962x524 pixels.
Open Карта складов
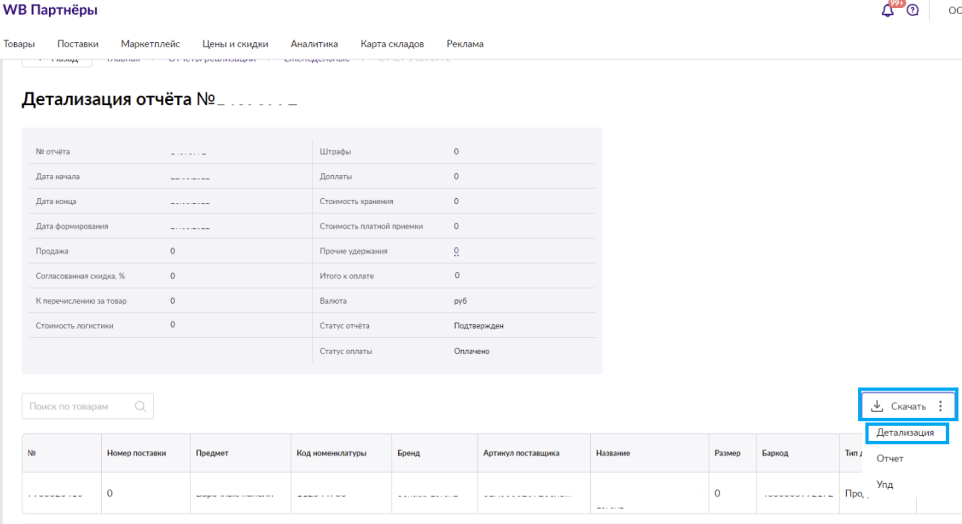coord(392,44)
